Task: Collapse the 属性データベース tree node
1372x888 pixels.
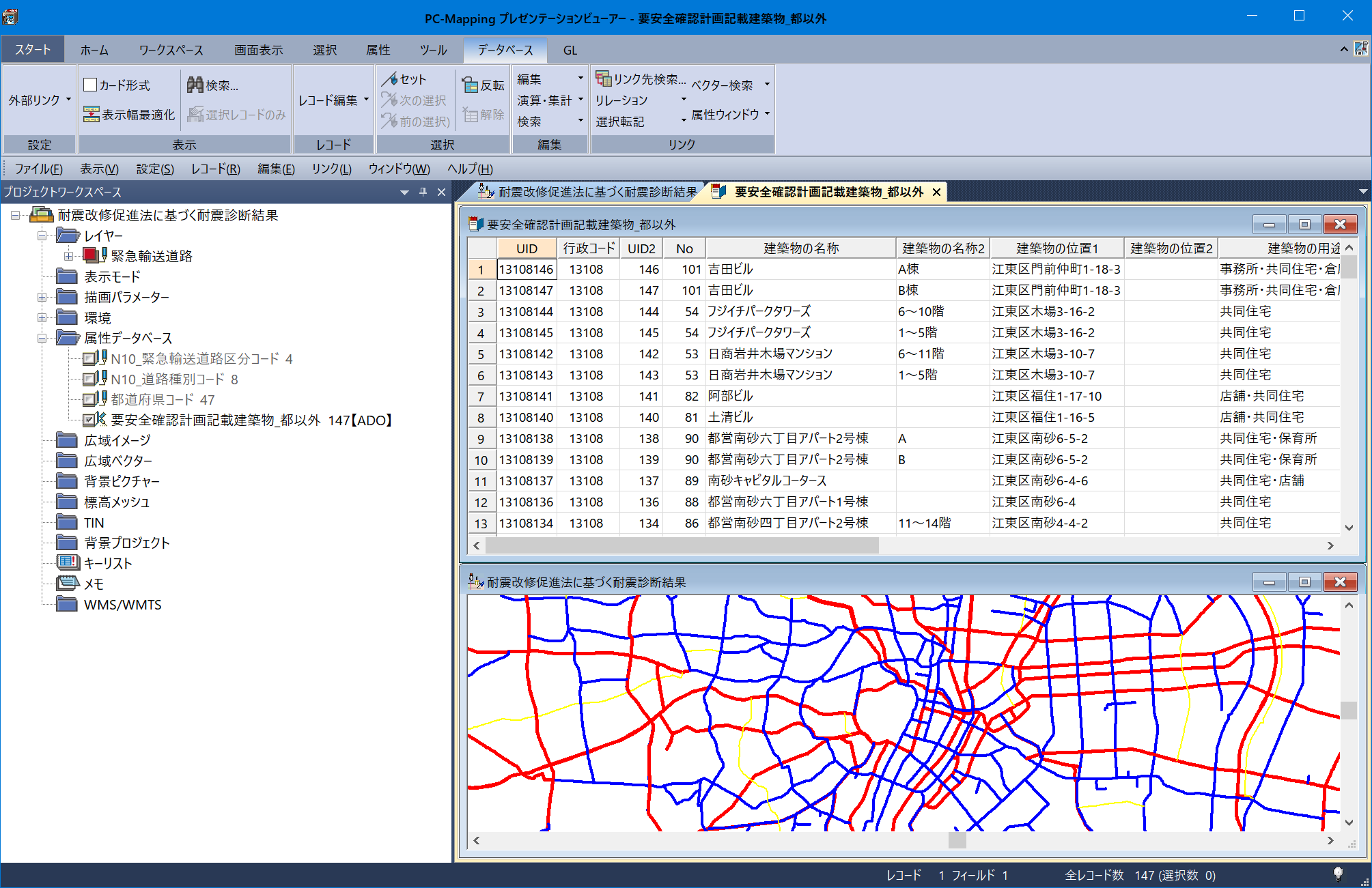Action: click(42, 338)
